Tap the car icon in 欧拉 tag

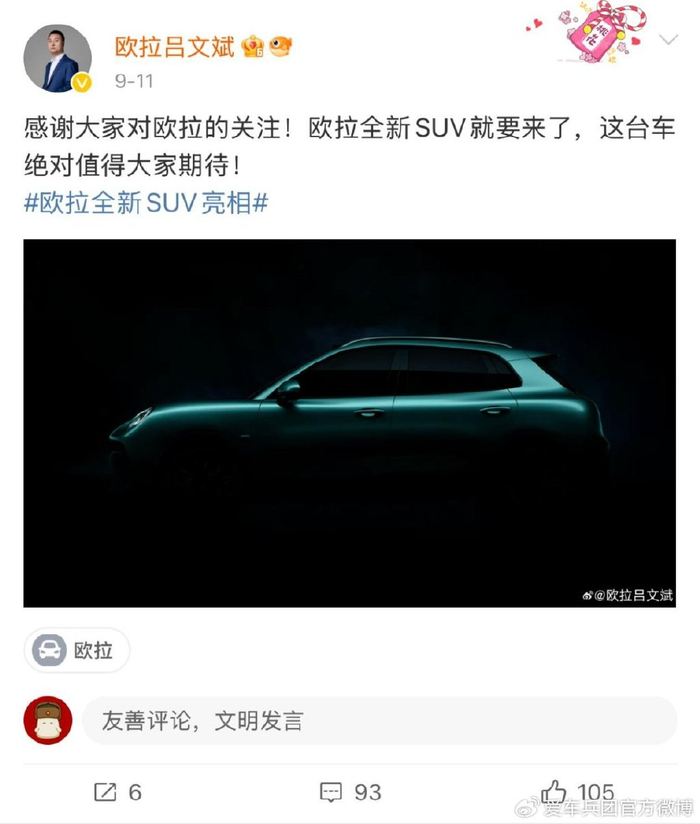[49, 650]
